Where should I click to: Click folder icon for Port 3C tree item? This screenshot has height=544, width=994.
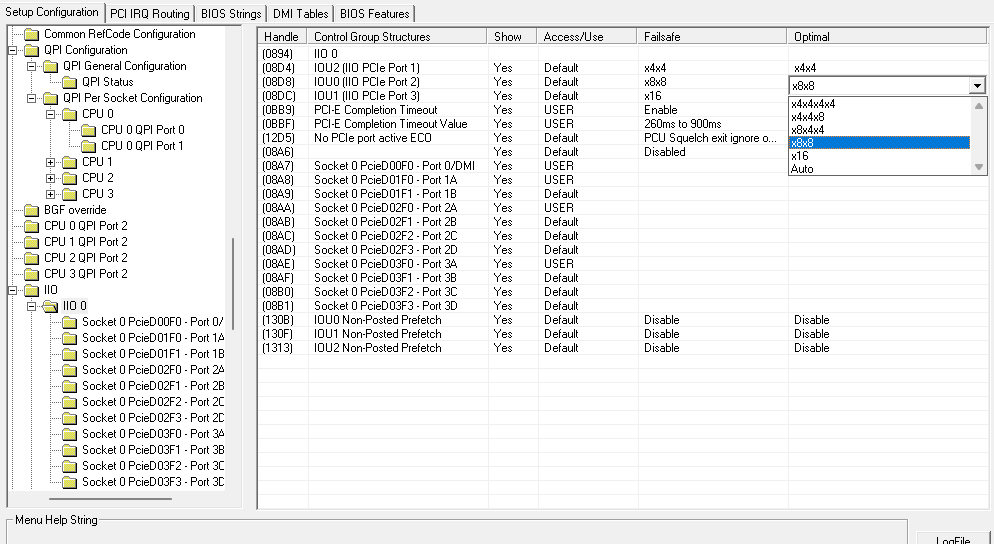(70, 466)
